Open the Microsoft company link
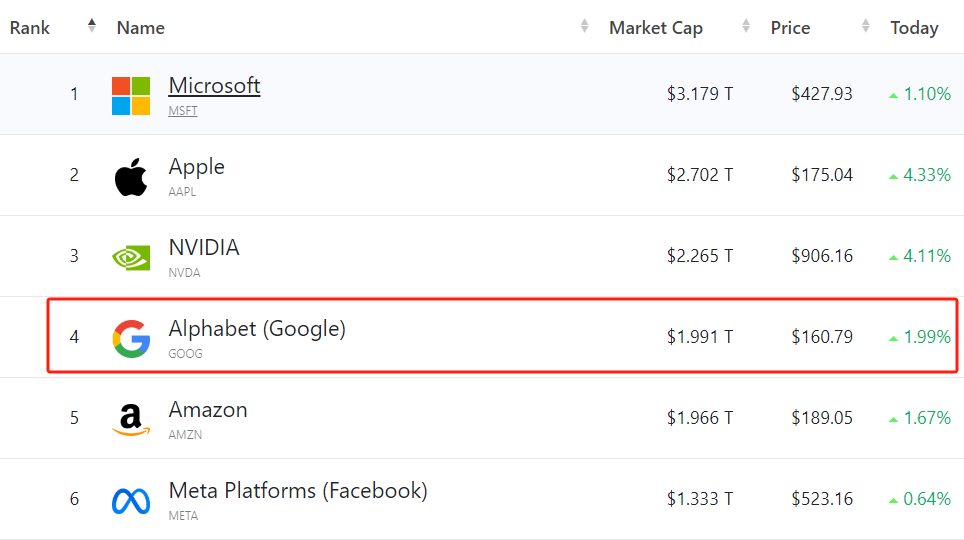Viewport: 964px width, 540px height. pyautogui.click(x=214, y=86)
